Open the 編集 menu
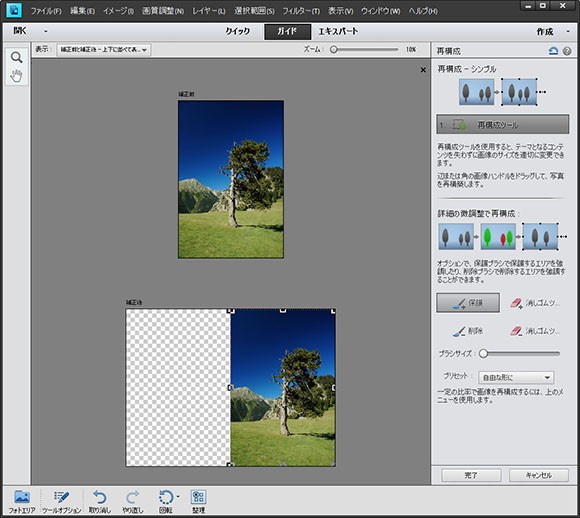The height and width of the screenshot is (518, 580). [82, 11]
